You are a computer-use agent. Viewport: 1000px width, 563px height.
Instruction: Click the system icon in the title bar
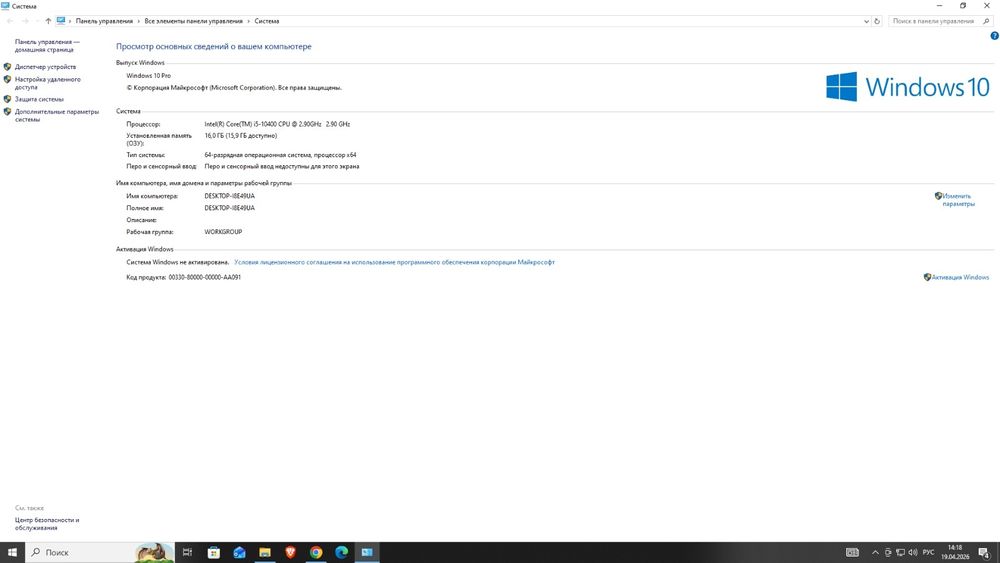click(5, 6)
